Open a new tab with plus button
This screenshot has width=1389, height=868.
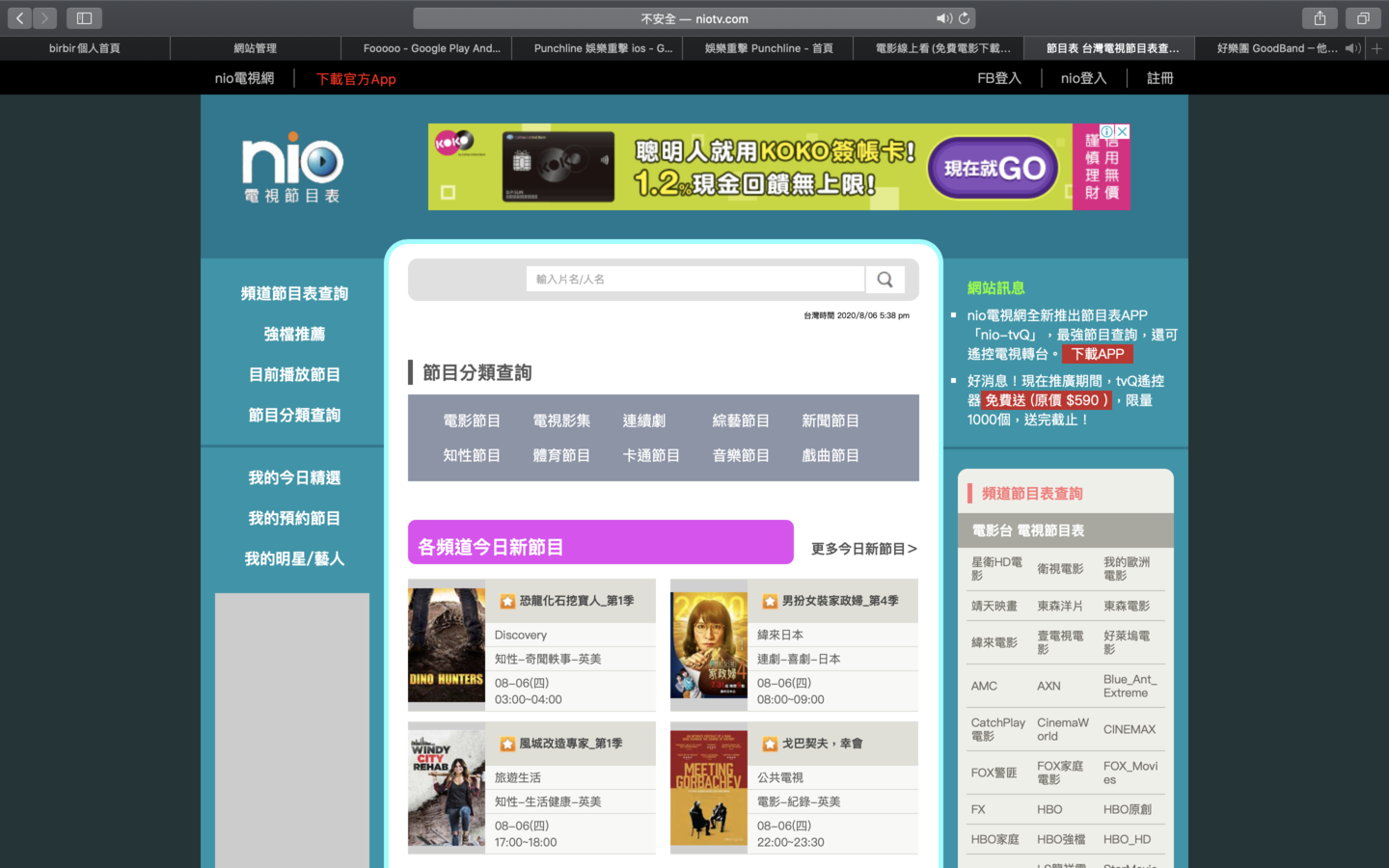coord(1376,48)
